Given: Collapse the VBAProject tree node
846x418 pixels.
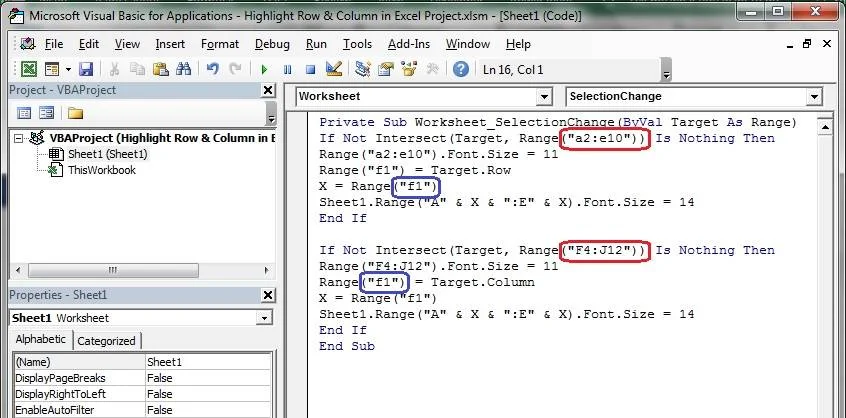Looking at the screenshot, I should (x=19, y=139).
